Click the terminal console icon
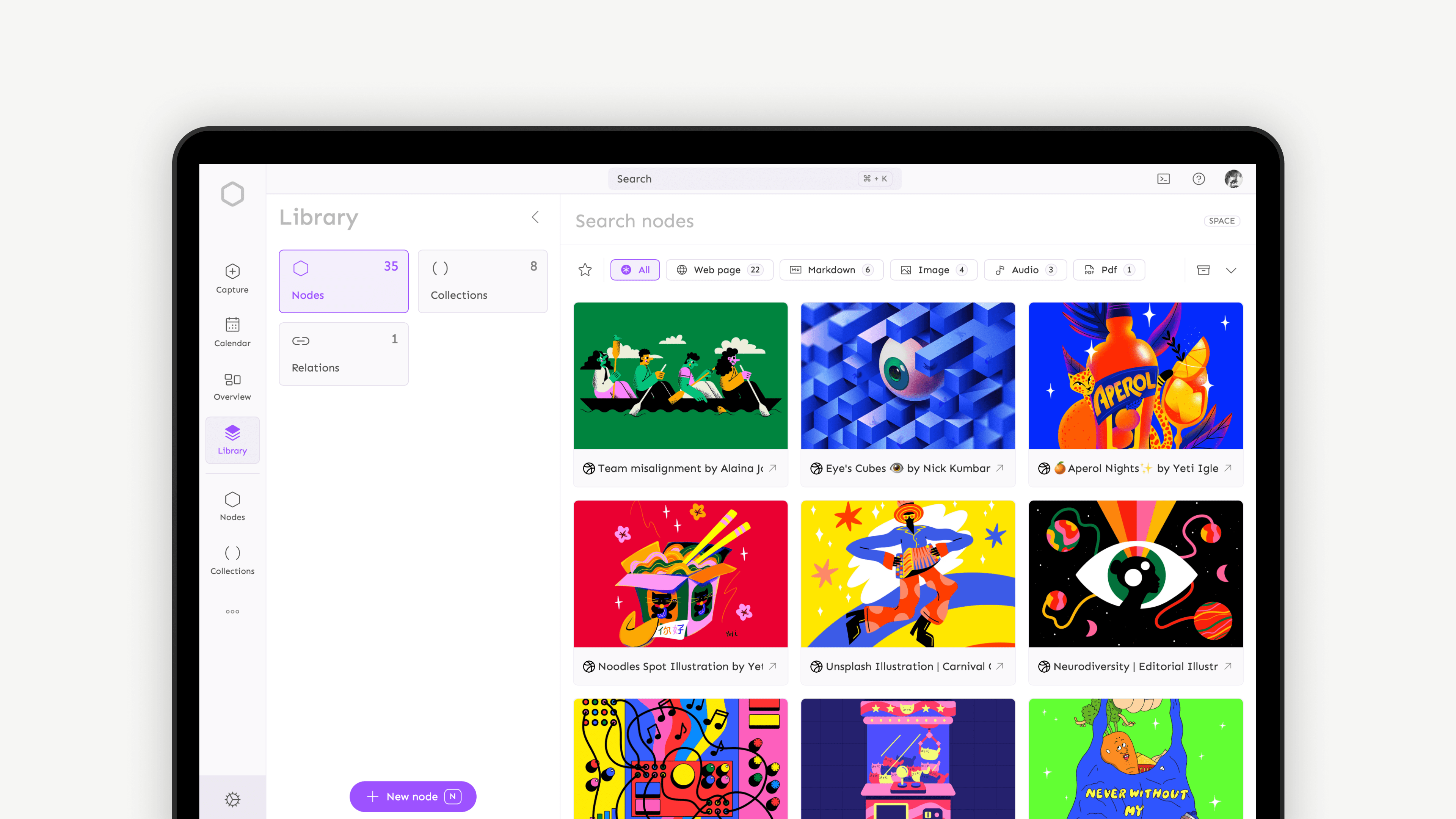Viewport: 1456px width, 819px height. (x=1163, y=179)
